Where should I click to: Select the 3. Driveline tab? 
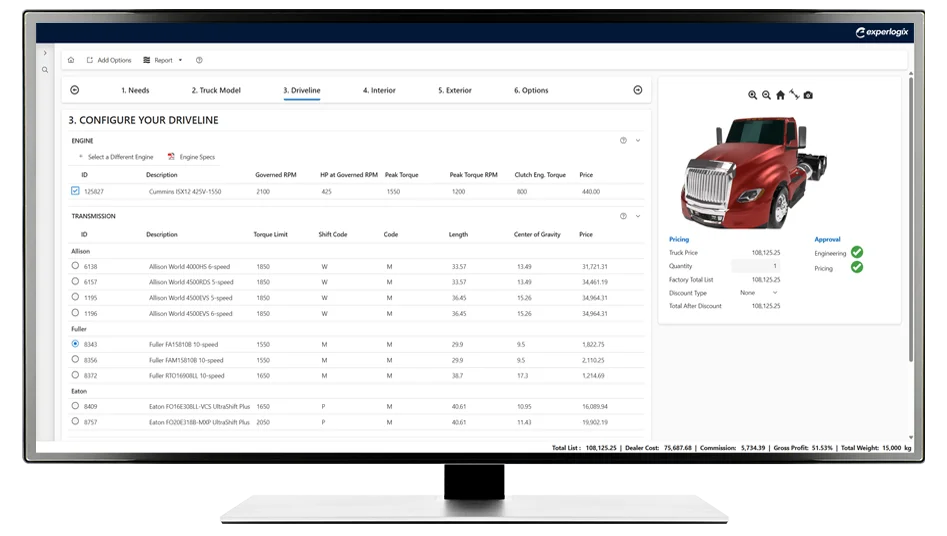302,90
